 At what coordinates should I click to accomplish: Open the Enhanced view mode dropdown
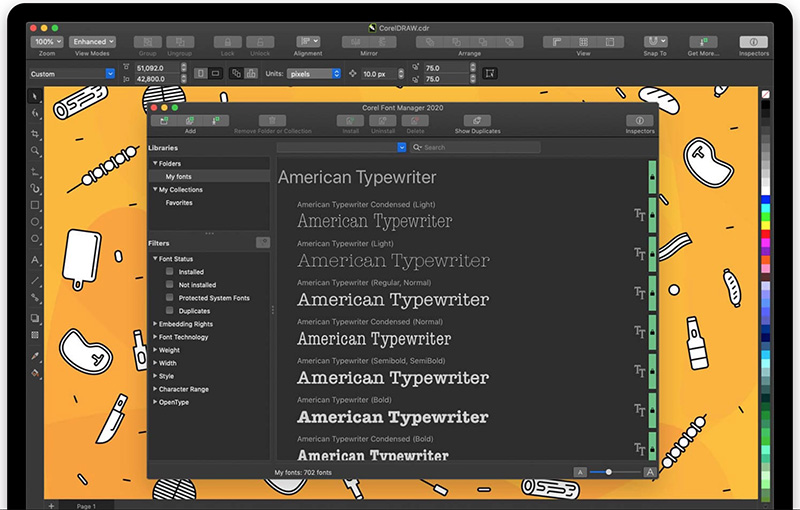[92, 42]
